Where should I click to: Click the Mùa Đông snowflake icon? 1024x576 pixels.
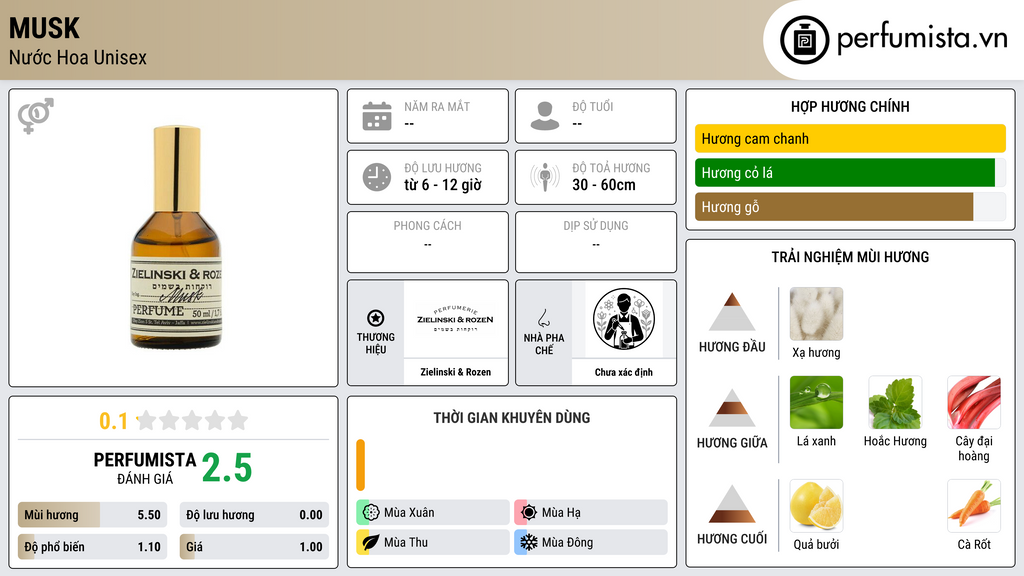pyautogui.click(x=529, y=542)
